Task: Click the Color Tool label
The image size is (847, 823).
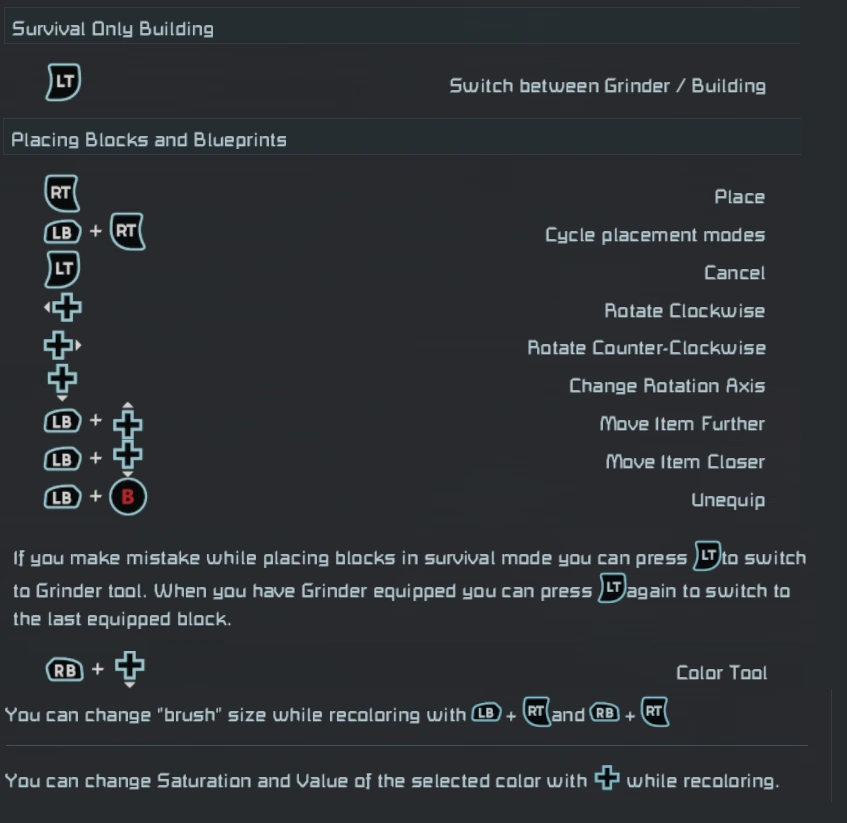Action: pyautogui.click(x=721, y=672)
